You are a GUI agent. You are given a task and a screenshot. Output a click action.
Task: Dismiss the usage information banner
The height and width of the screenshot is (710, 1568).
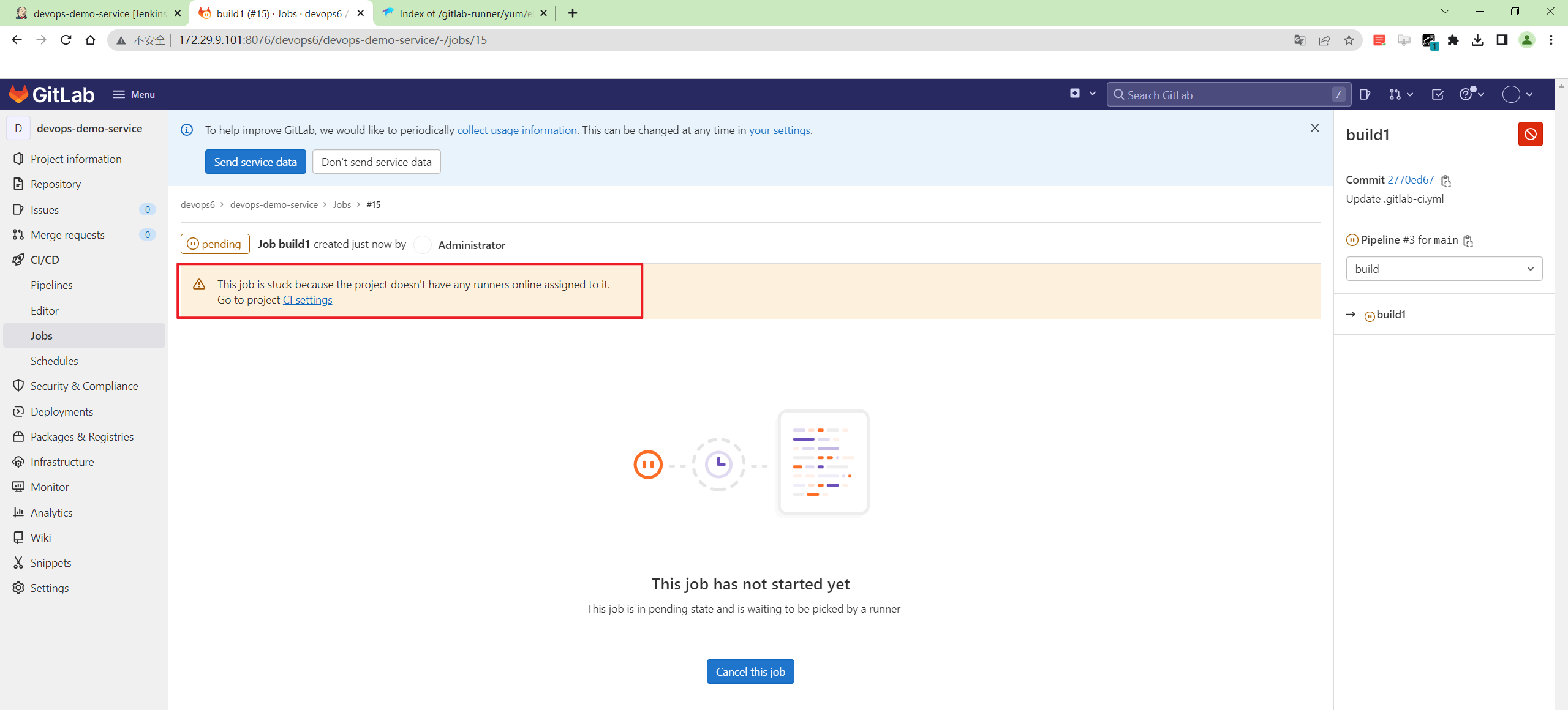tap(1314, 128)
